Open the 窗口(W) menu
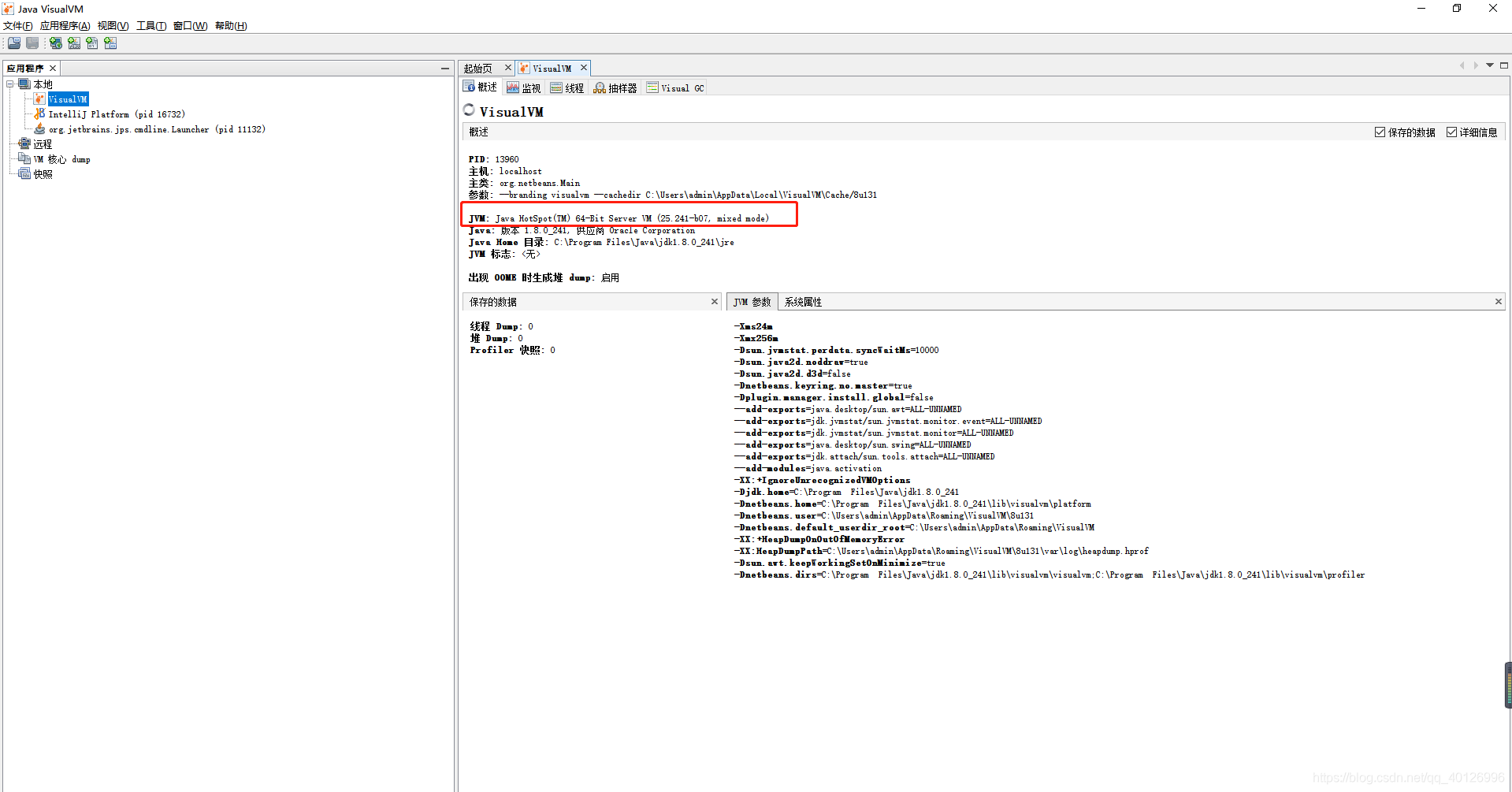The image size is (1512, 792). coord(191,26)
